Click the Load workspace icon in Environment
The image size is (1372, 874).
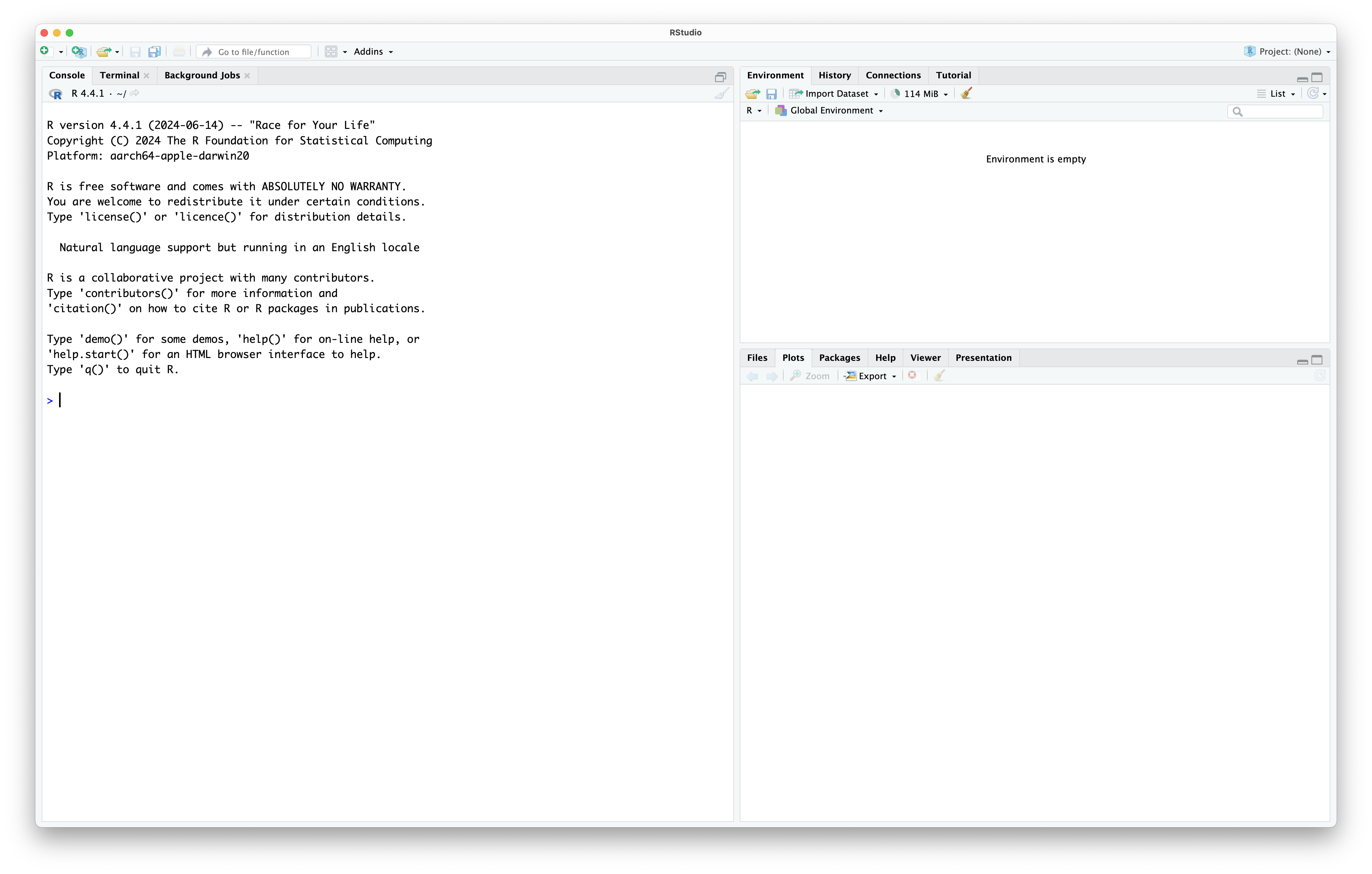[752, 94]
